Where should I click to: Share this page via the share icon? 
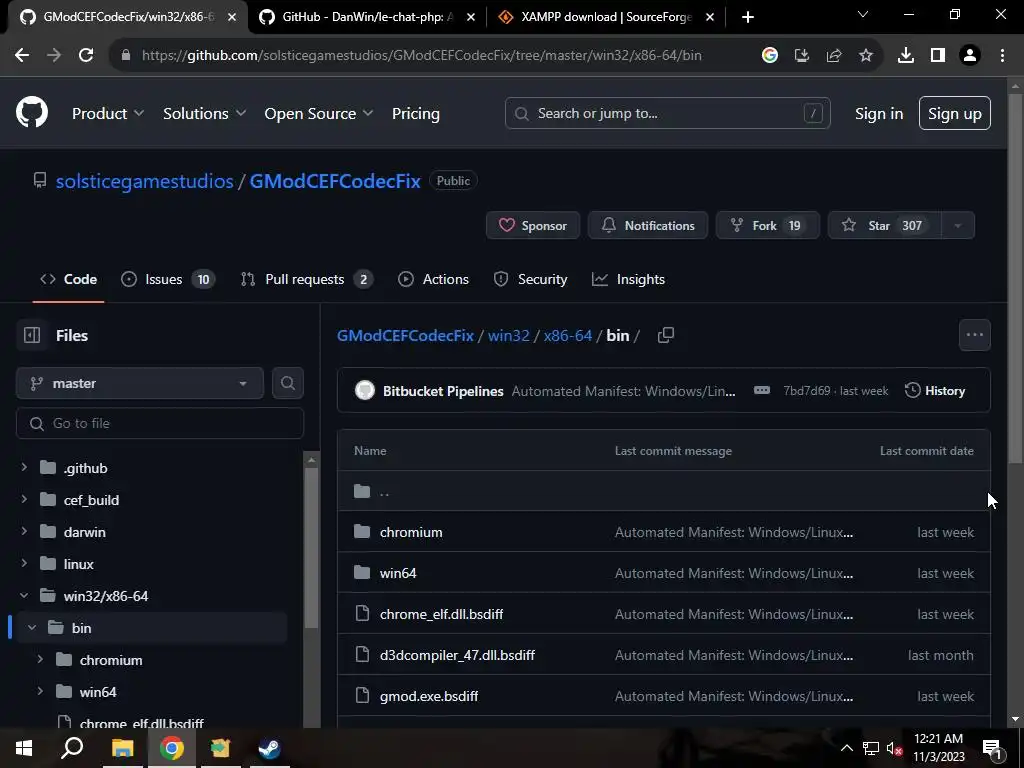[833, 56]
